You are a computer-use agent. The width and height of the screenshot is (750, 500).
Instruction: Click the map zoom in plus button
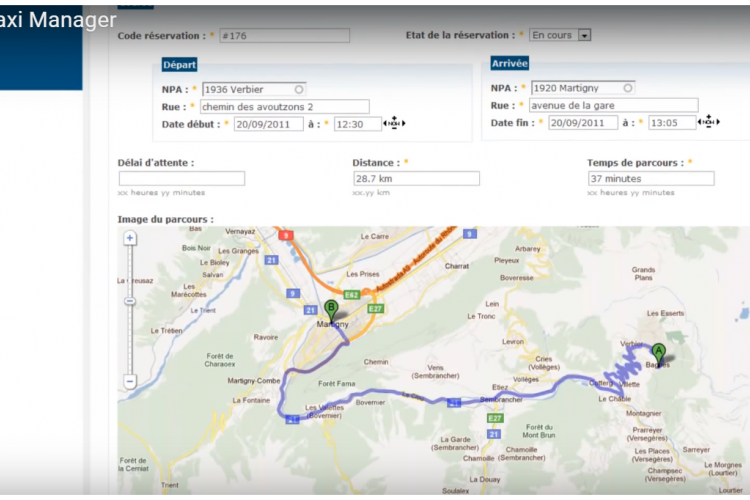click(x=130, y=238)
